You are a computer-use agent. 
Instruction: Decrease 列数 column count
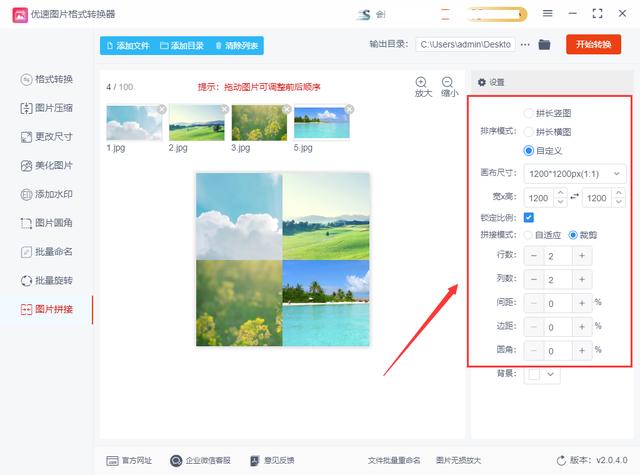pos(534,280)
